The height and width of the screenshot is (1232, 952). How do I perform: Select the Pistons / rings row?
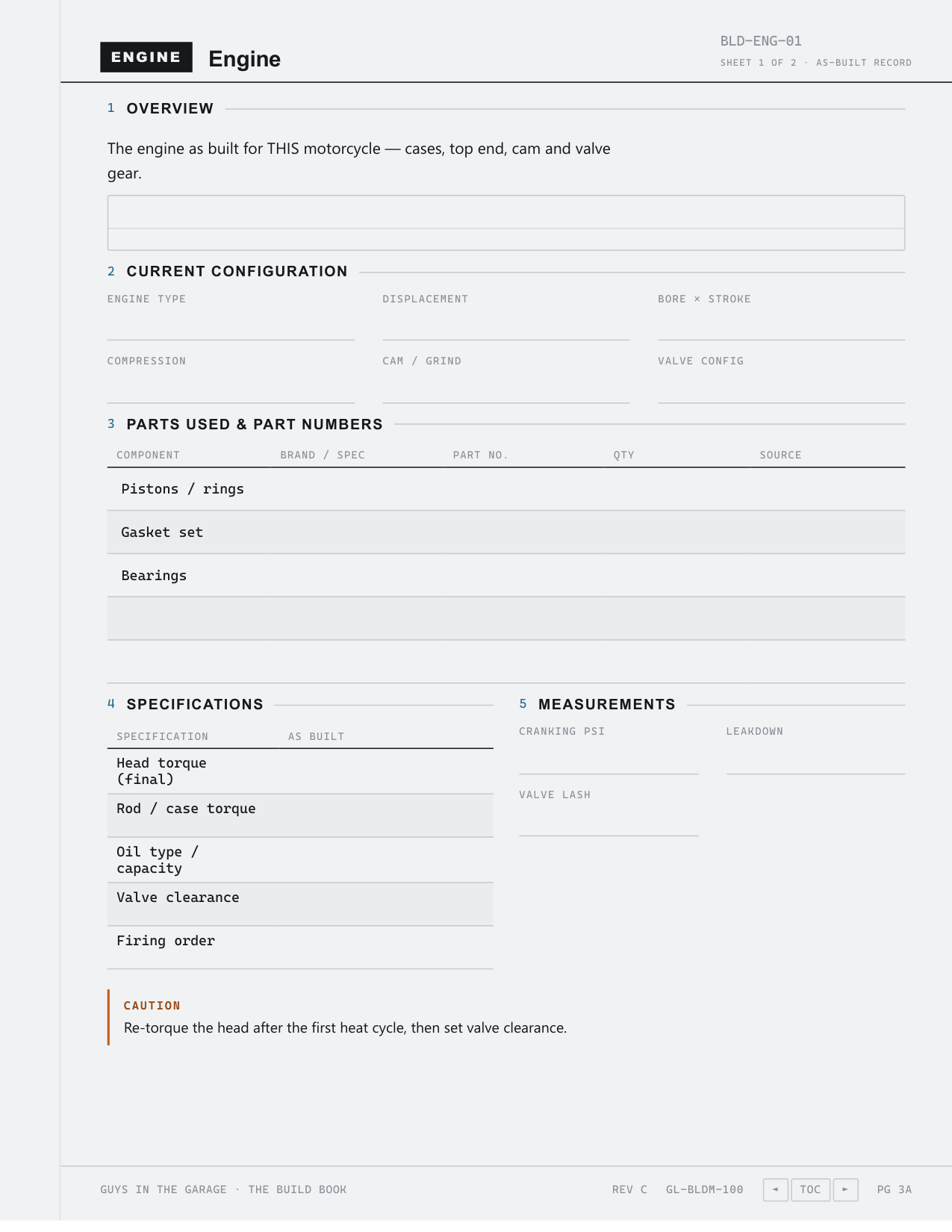[x=506, y=489]
